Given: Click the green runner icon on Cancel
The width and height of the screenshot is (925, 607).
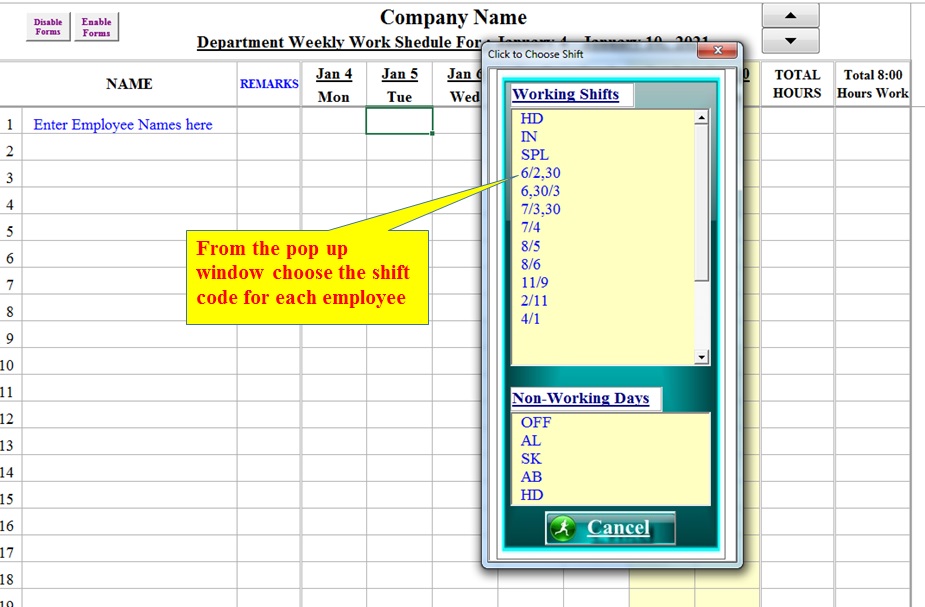Looking at the screenshot, I should pyautogui.click(x=562, y=528).
